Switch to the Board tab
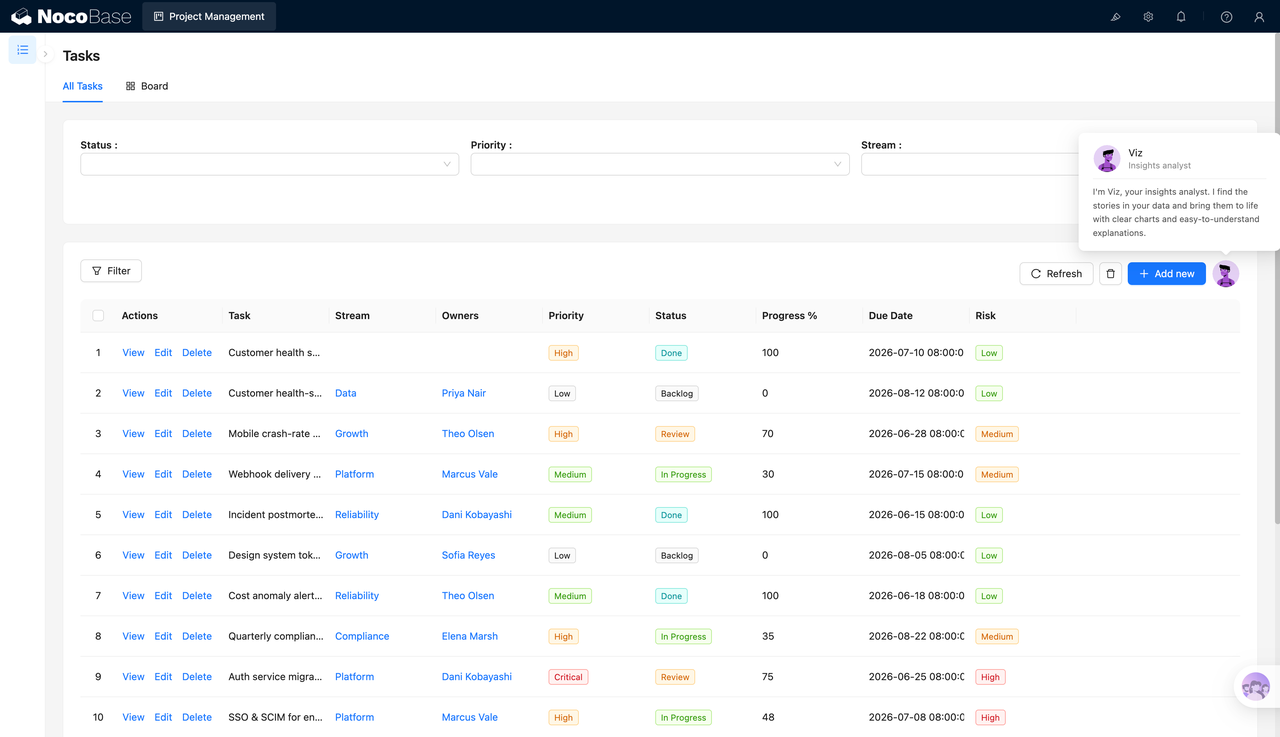Viewport: 1280px width, 737px height. click(x=147, y=86)
